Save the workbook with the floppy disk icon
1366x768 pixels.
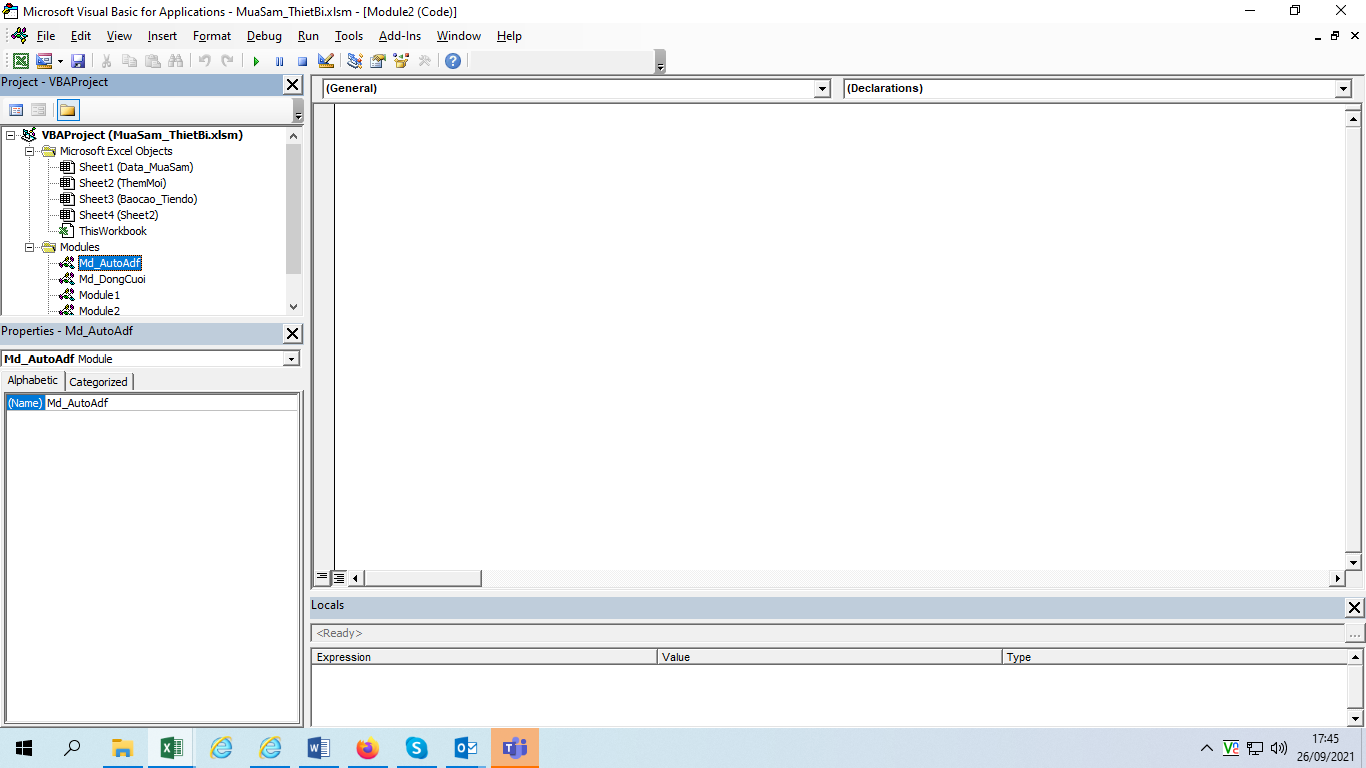[x=78, y=61]
